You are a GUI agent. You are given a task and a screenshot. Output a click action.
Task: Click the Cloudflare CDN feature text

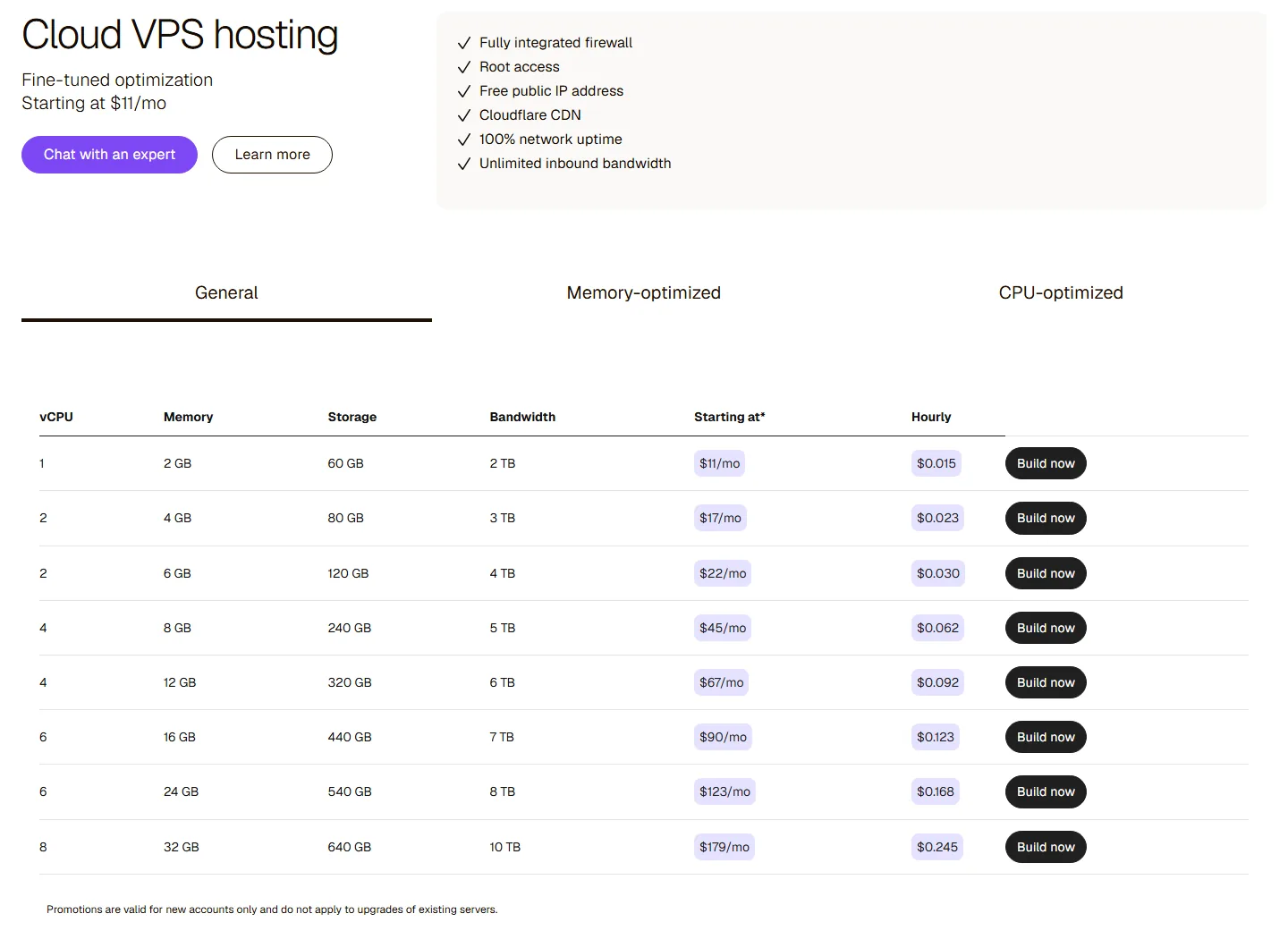click(x=530, y=115)
